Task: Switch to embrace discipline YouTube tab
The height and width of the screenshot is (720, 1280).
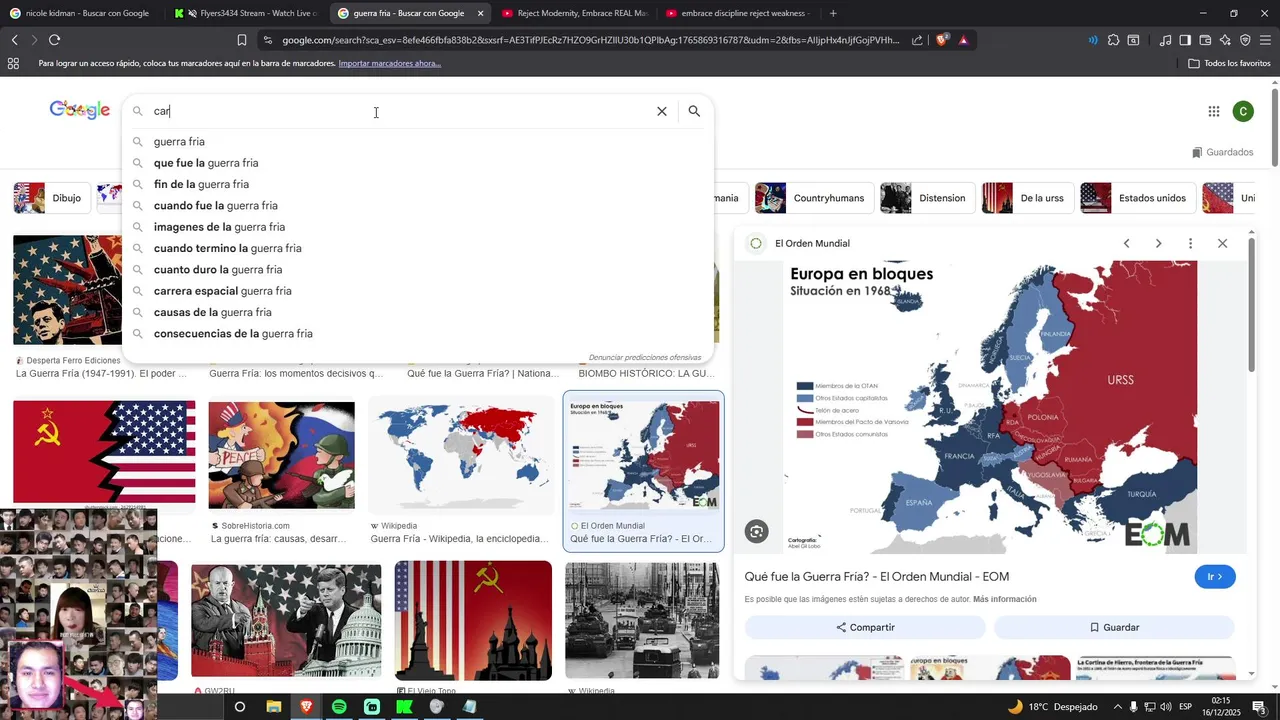Action: click(x=738, y=13)
